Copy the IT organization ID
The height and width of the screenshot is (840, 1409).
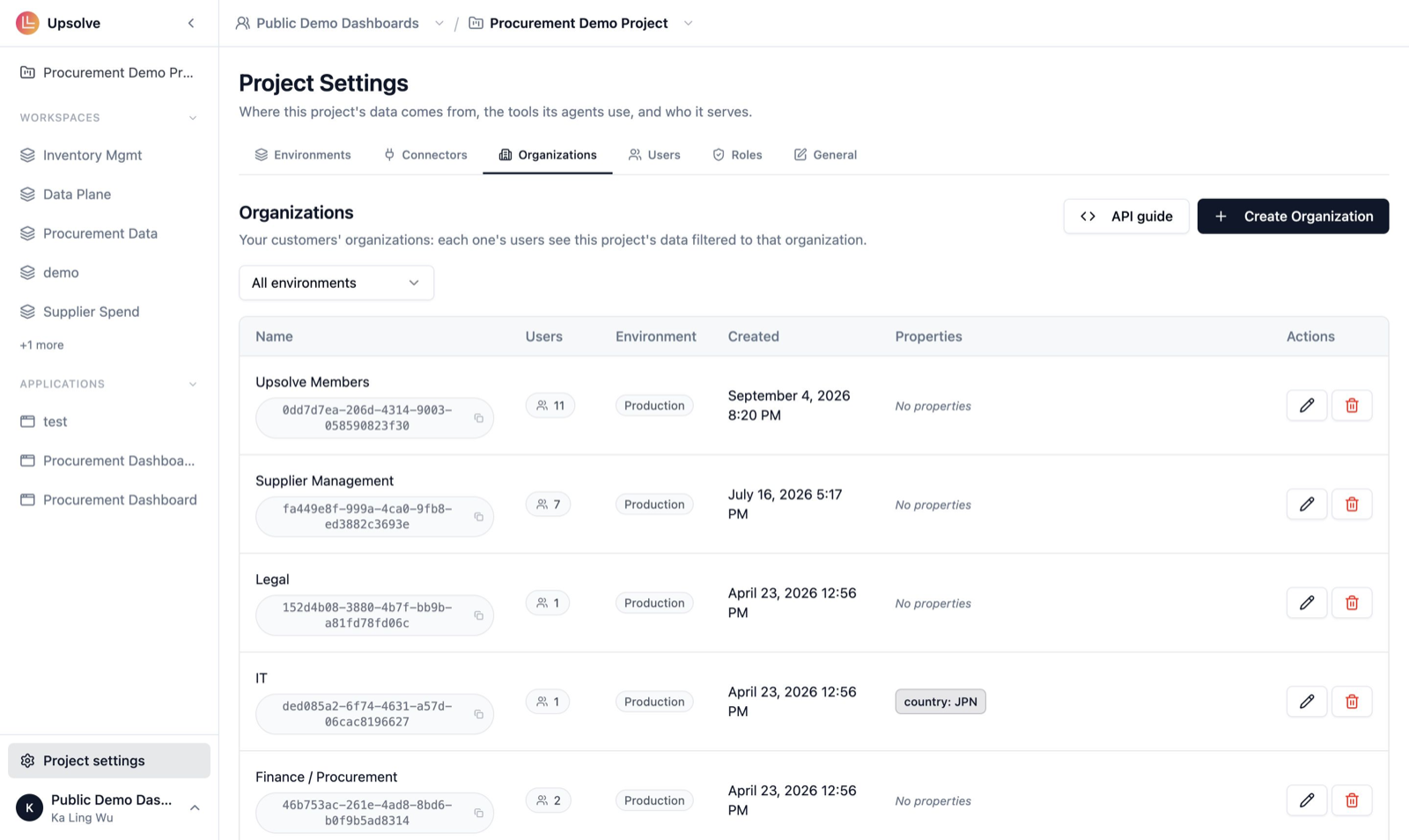(x=479, y=714)
